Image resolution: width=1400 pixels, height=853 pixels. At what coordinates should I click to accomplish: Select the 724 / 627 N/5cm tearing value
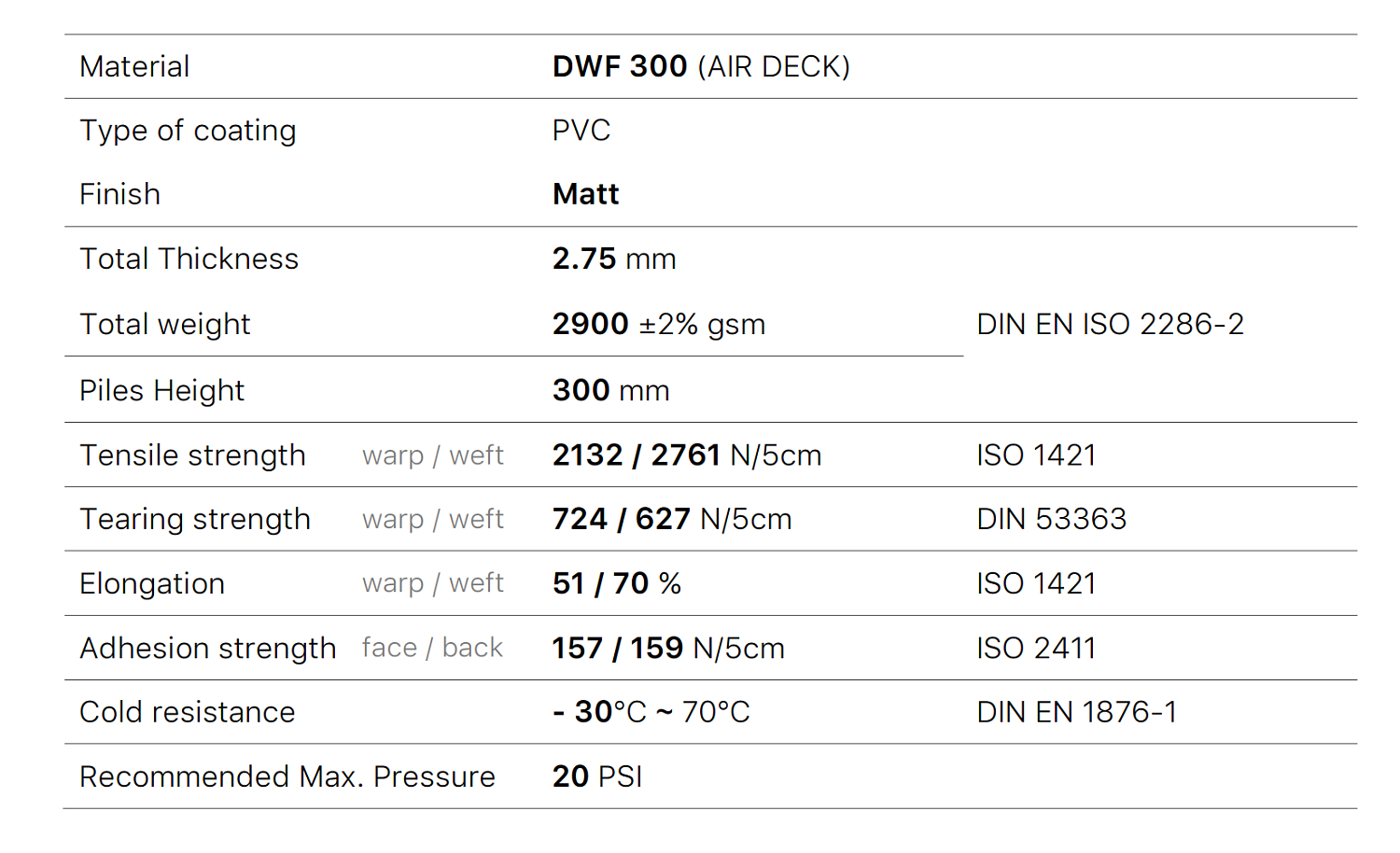[x=672, y=519]
